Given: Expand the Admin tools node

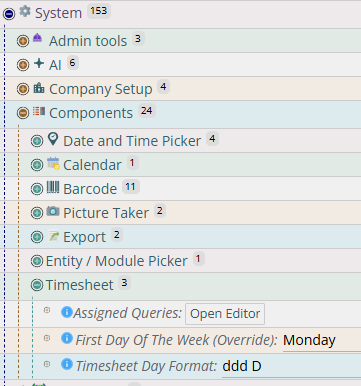Looking at the screenshot, I should pyautogui.click(x=23, y=41).
